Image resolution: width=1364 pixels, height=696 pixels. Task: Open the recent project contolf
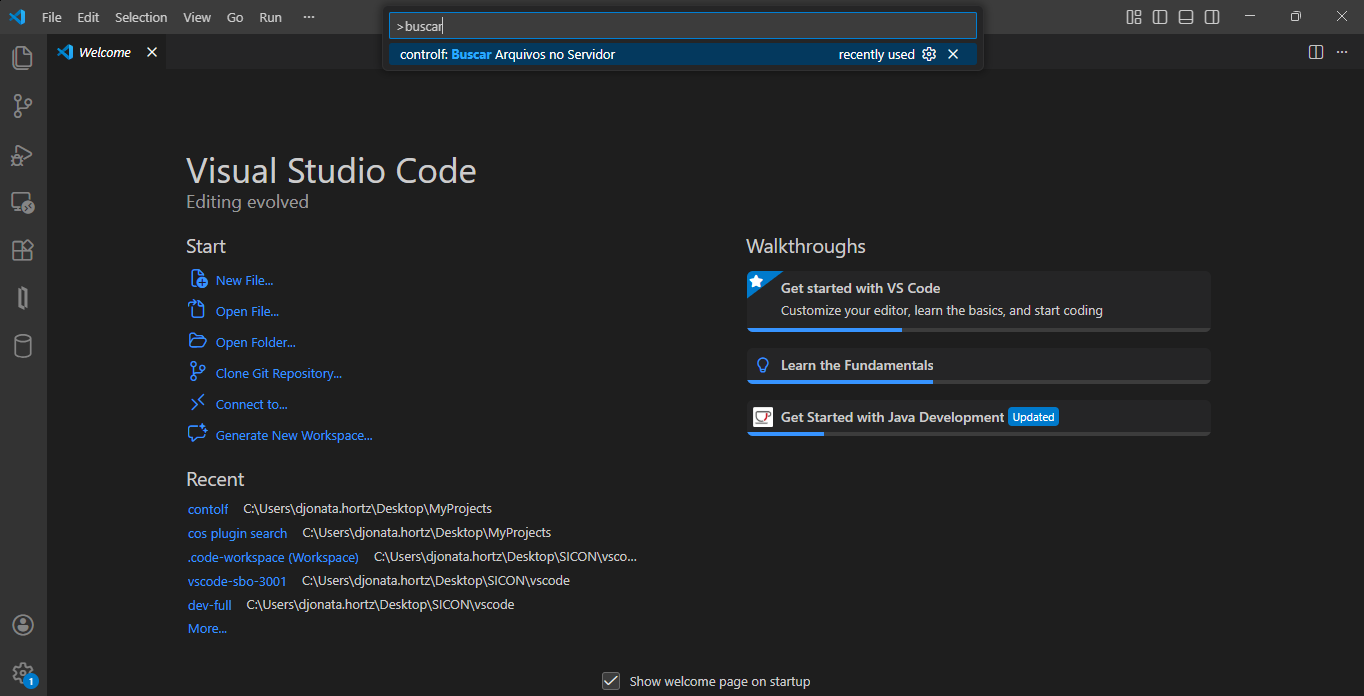[x=208, y=509]
